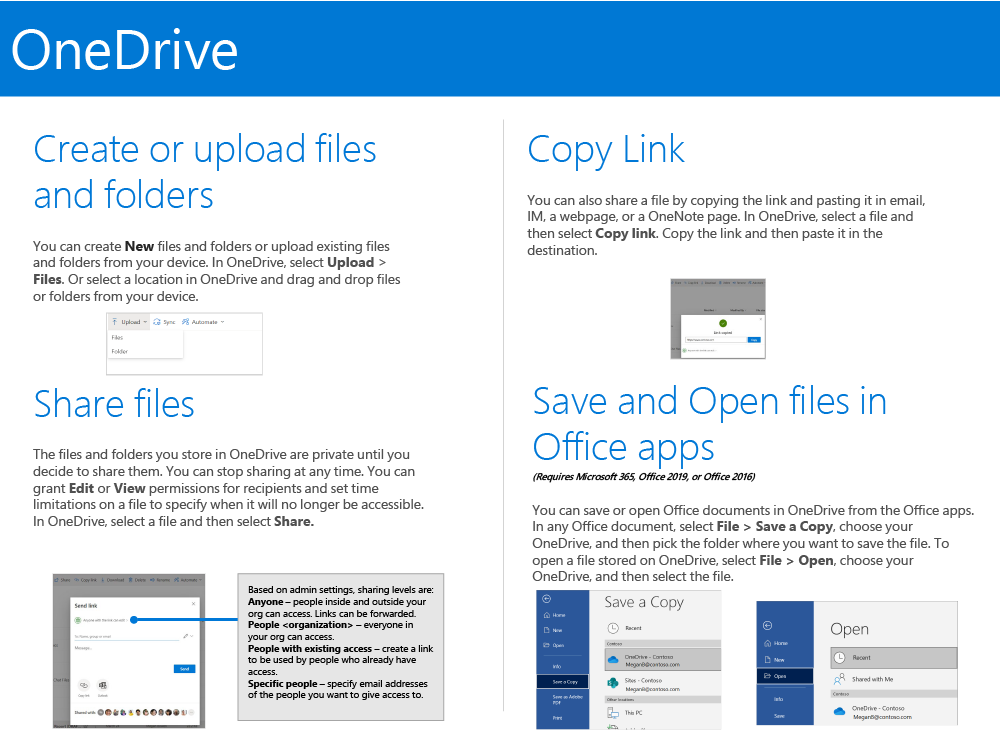Click the link URL field in copy dialog
This screenshot has height=750, width=1000.
(716, 340)
